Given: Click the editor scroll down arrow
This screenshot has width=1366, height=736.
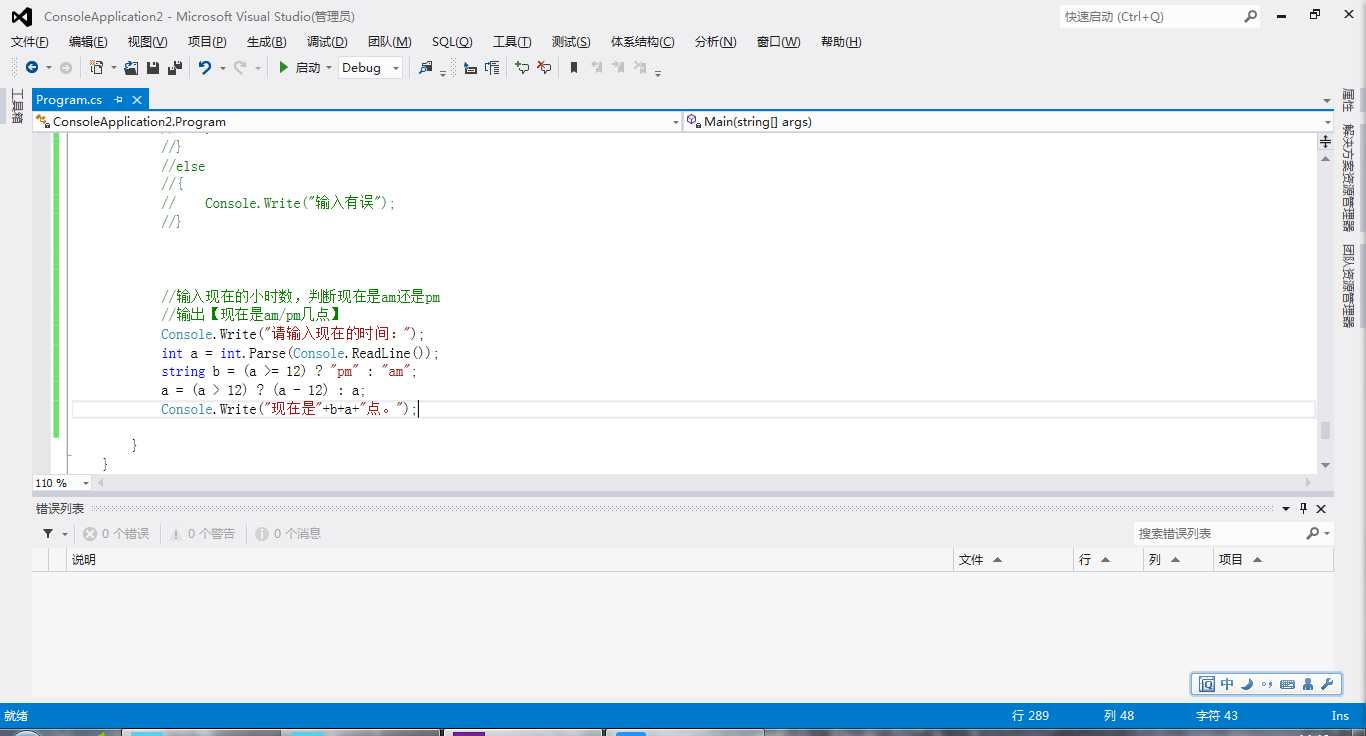Looking at the screenshot, I should pos(1326,465).
